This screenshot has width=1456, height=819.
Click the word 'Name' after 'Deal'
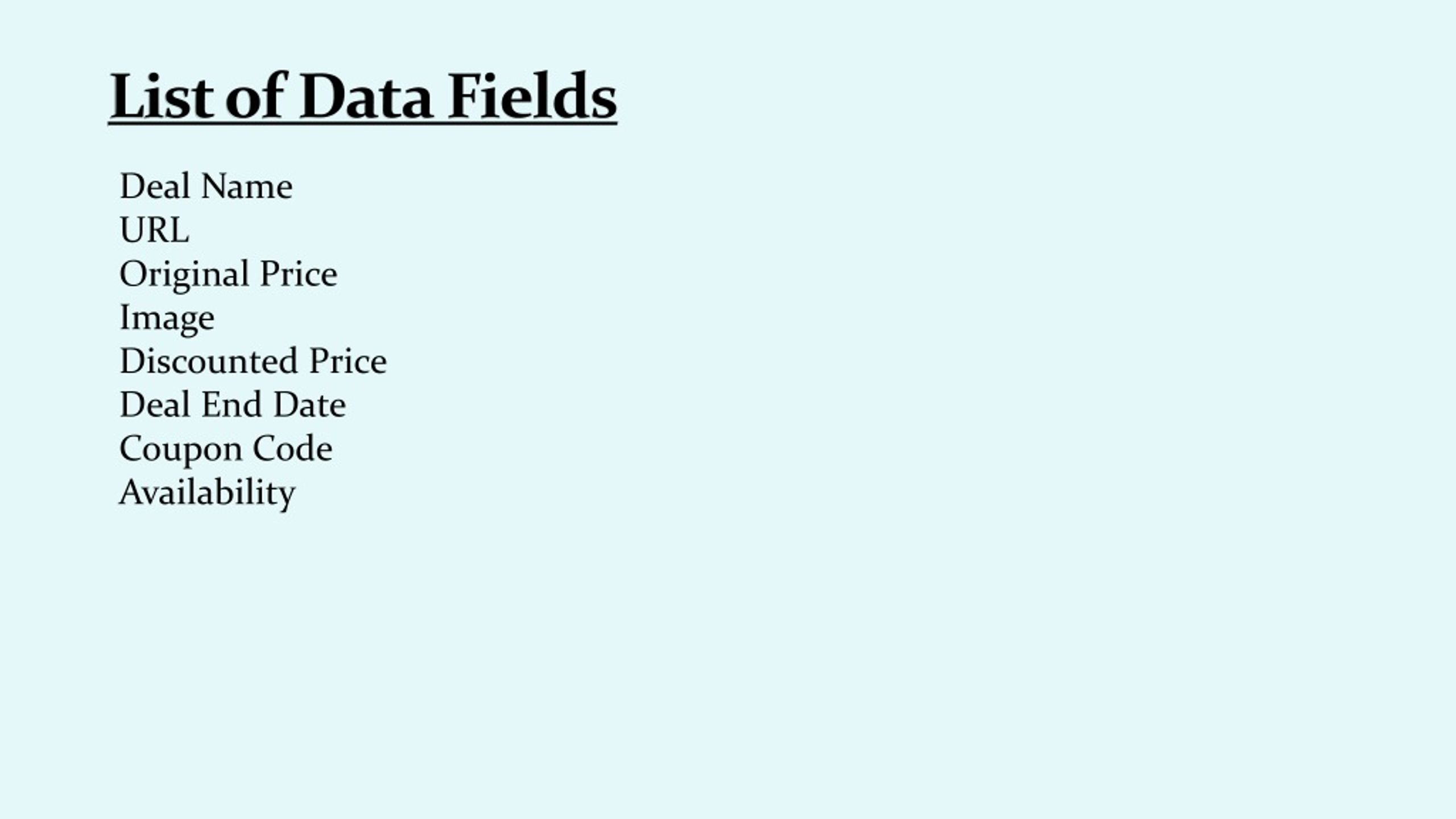coord(247,187)
